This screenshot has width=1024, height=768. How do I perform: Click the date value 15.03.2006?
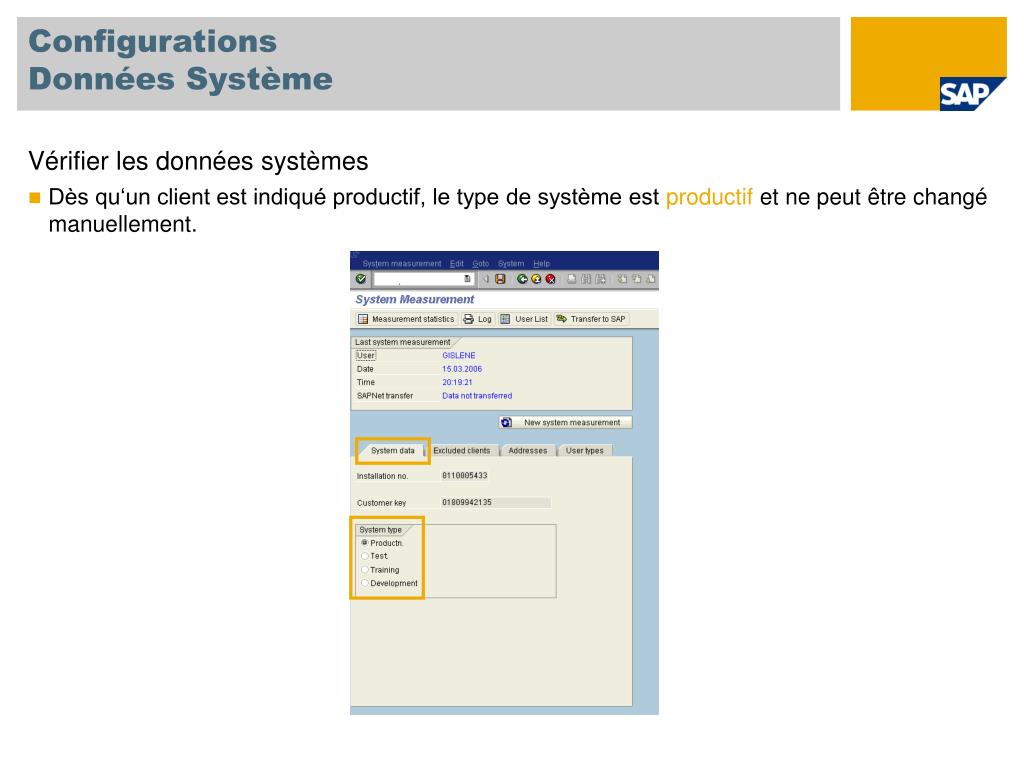point(462,369)
